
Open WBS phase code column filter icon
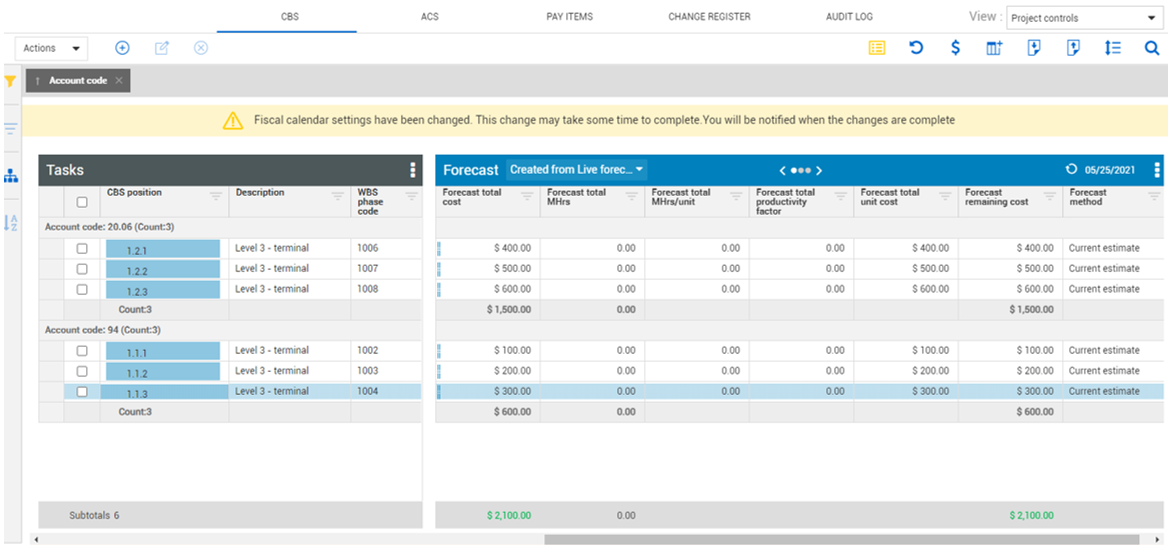point(412,196)
